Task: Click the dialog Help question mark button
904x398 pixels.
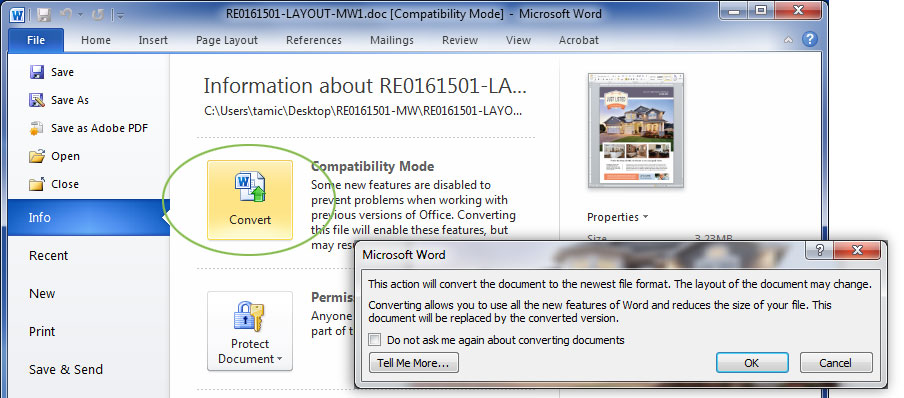Action: coord(820,250)
